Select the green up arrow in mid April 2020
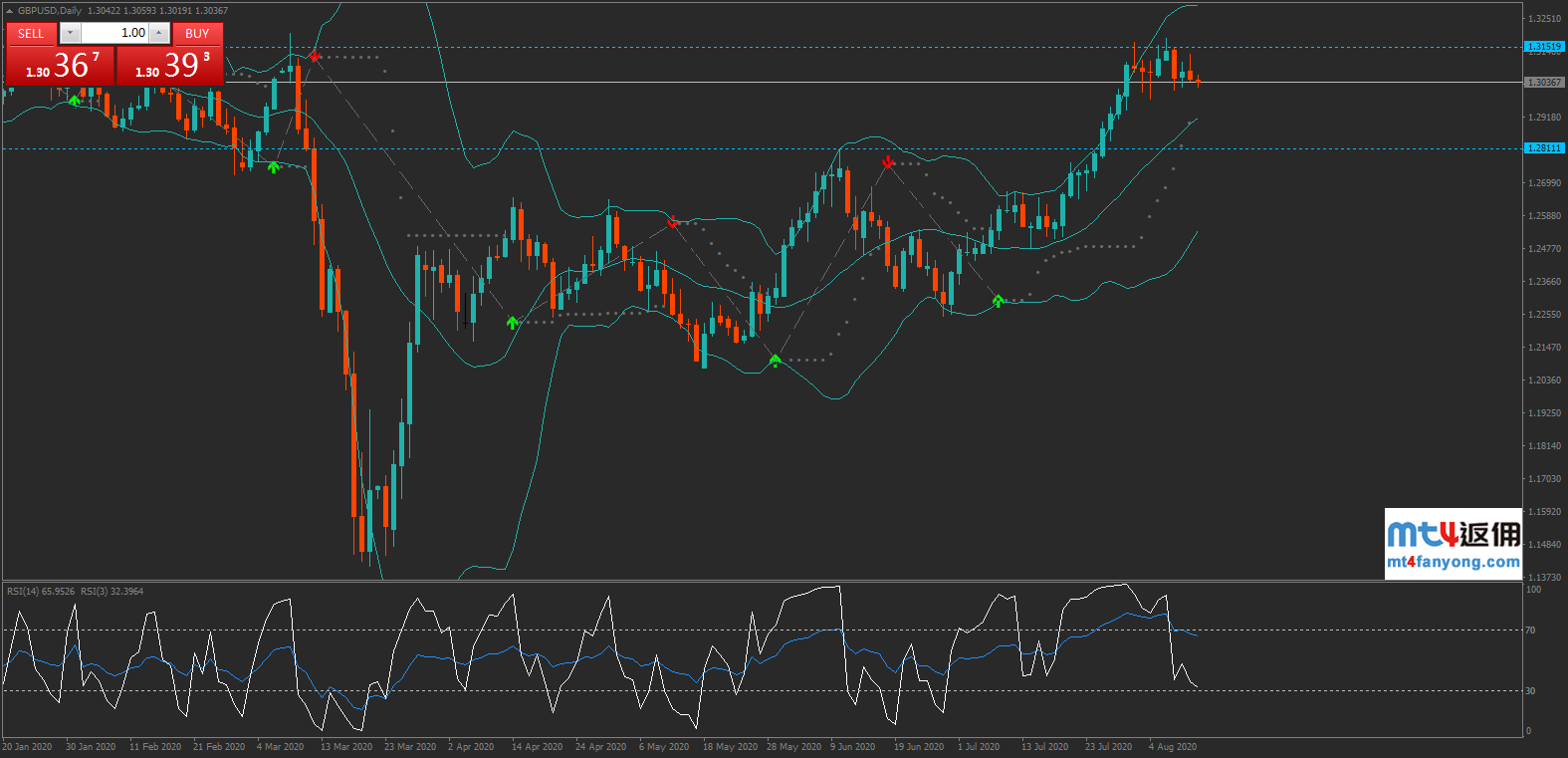Screen dimensions: 1568x758 (513, 322)
